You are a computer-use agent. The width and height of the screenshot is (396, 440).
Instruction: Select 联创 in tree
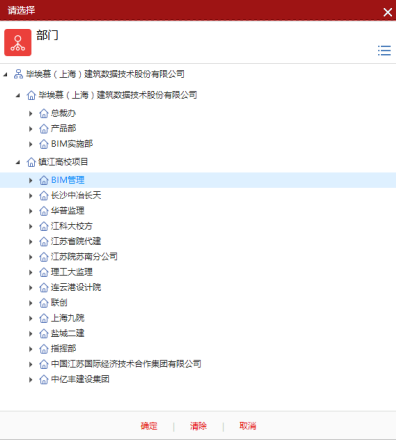(x=59, y=302)
